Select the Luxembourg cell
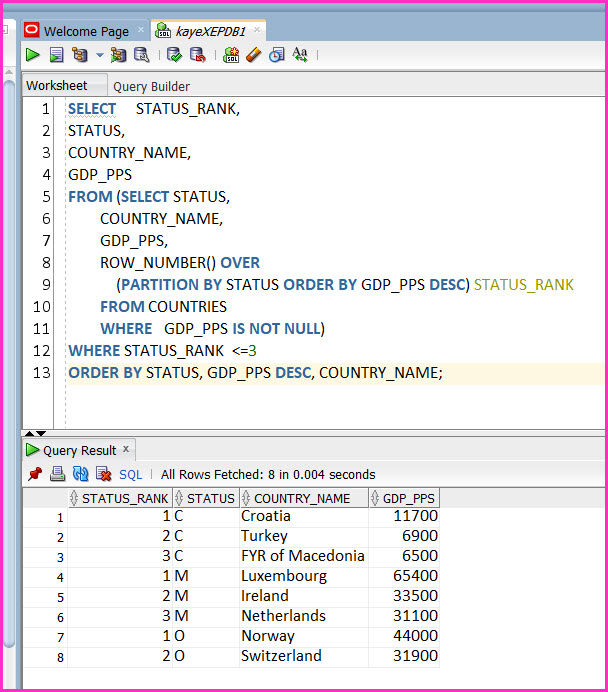This screenshot has width=608, height=692. tap(304, 576)
